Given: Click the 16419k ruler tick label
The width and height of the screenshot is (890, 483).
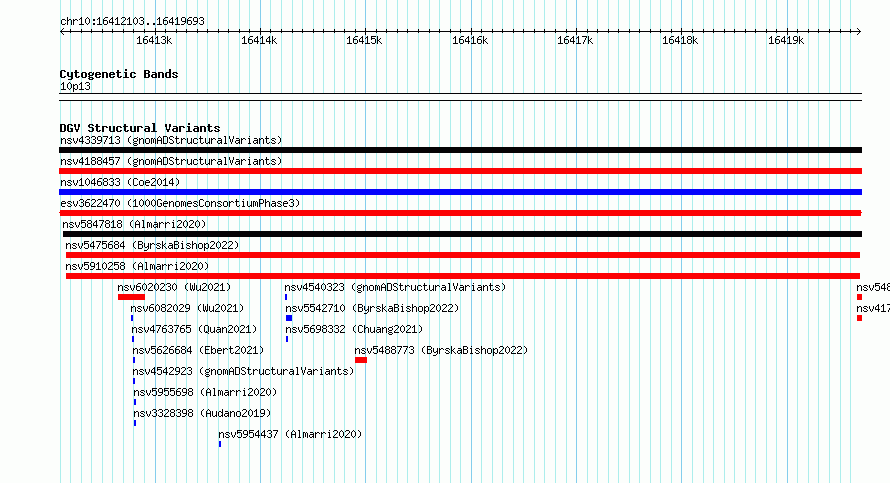Looking at the screenshot, I should 786,40.
